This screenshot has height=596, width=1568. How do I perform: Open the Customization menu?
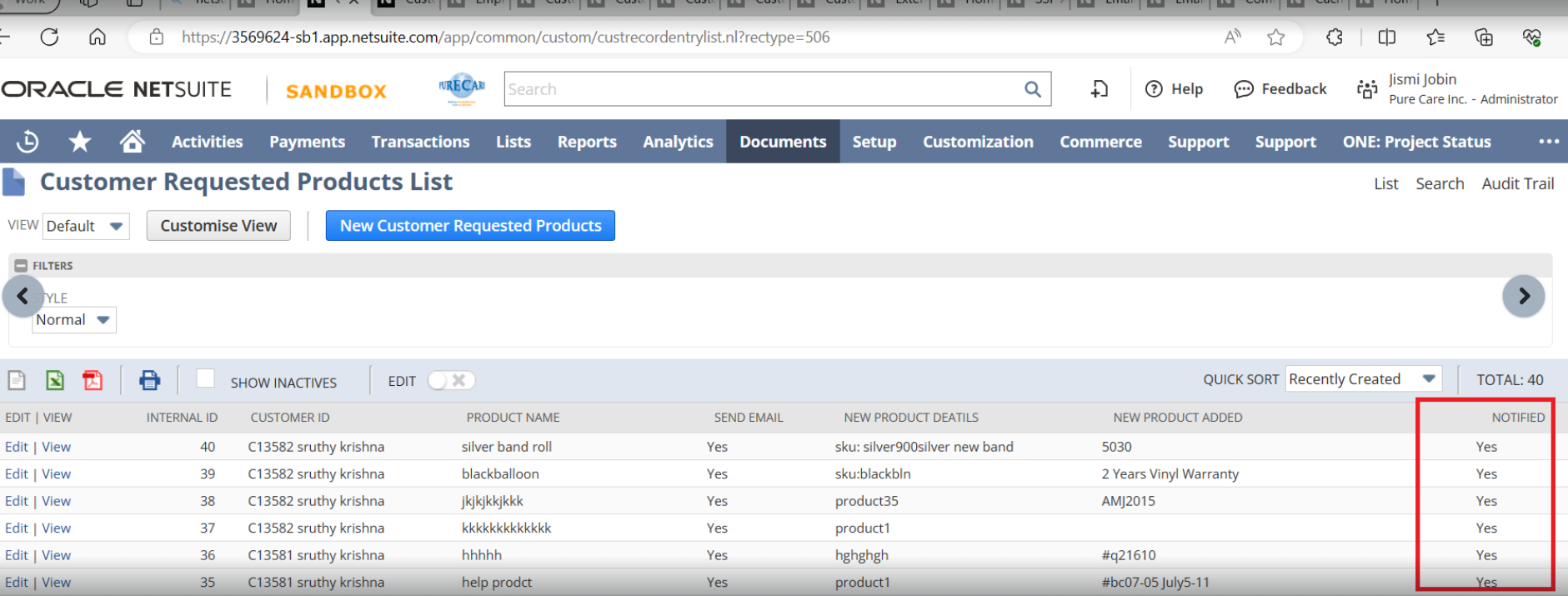tap(977, 142)
